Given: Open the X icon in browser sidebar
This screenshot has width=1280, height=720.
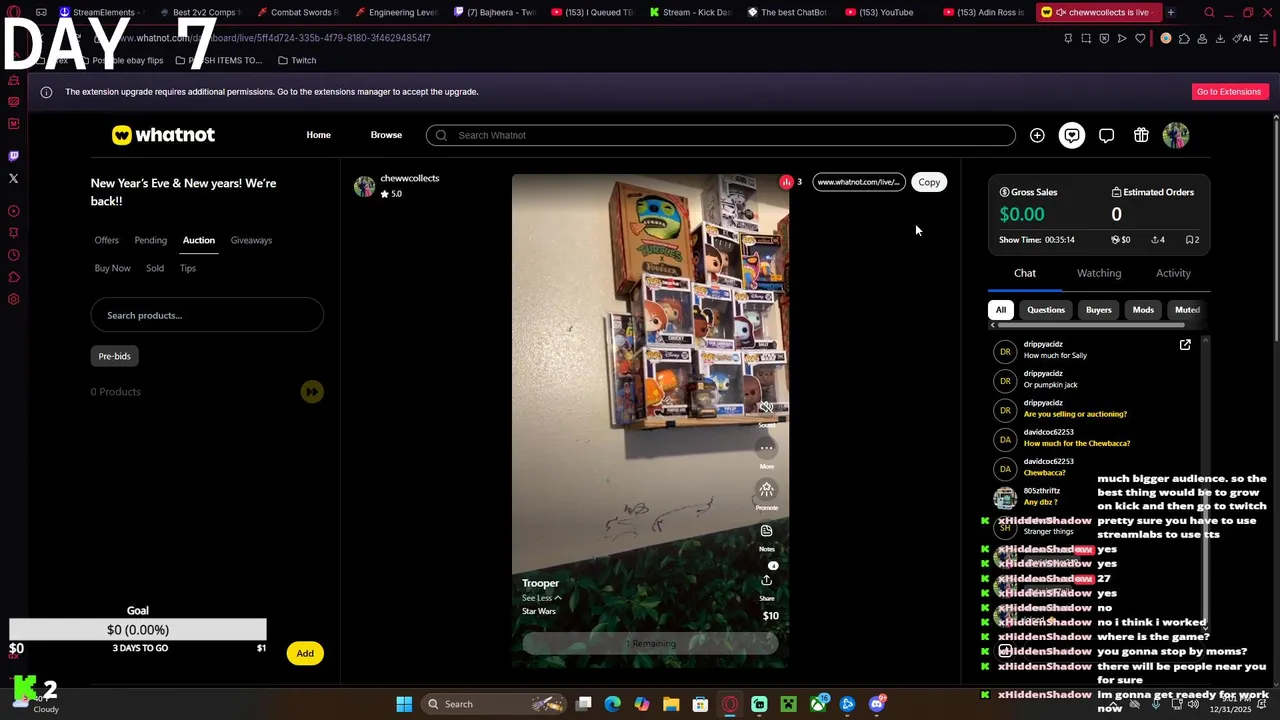Looking at the screenshot, I should (13, 178).
